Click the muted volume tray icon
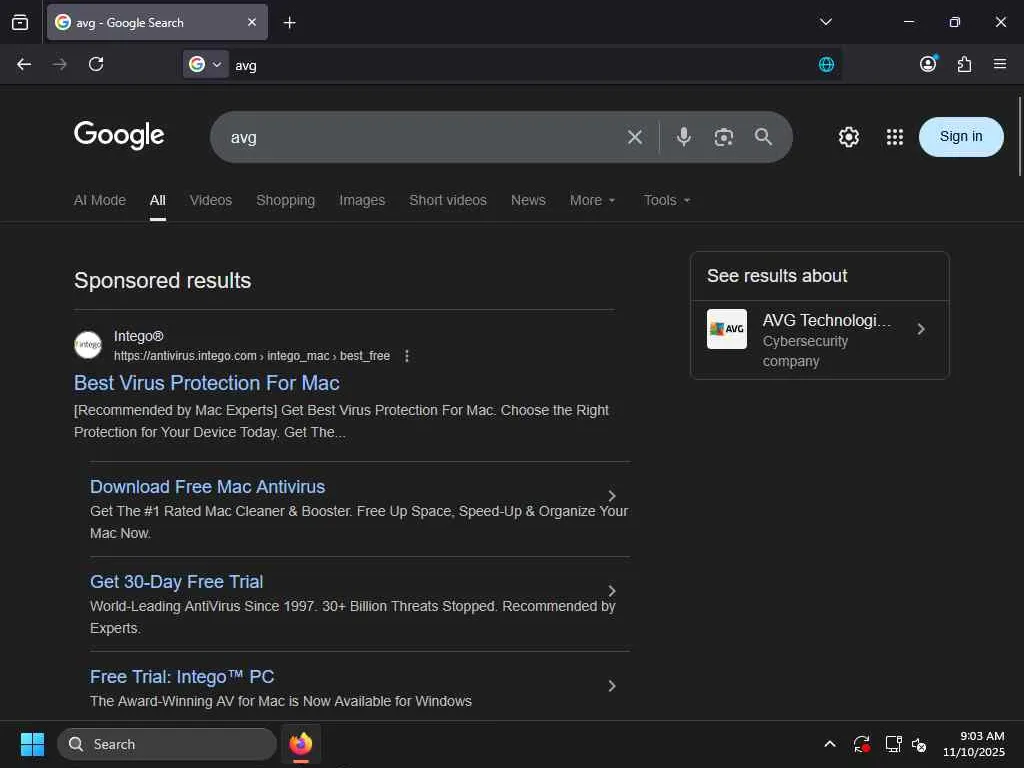Image resolution: width=1024 pixels, height=768 pixels. (919, 744)
